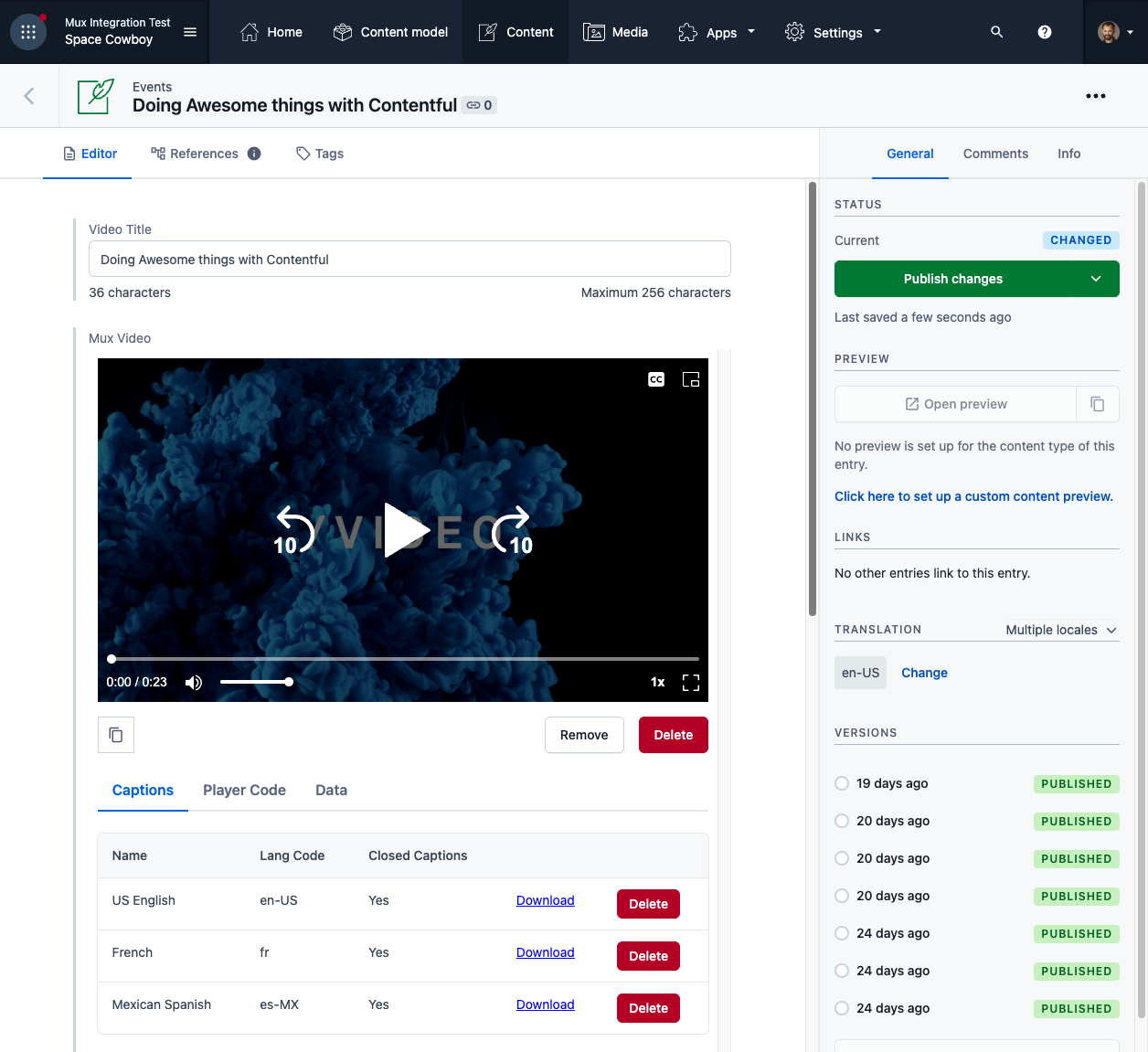Open the Multiple locales dropdown
The width and height of the screenshot is (1148, 1052).
(x=1061, y=630)
